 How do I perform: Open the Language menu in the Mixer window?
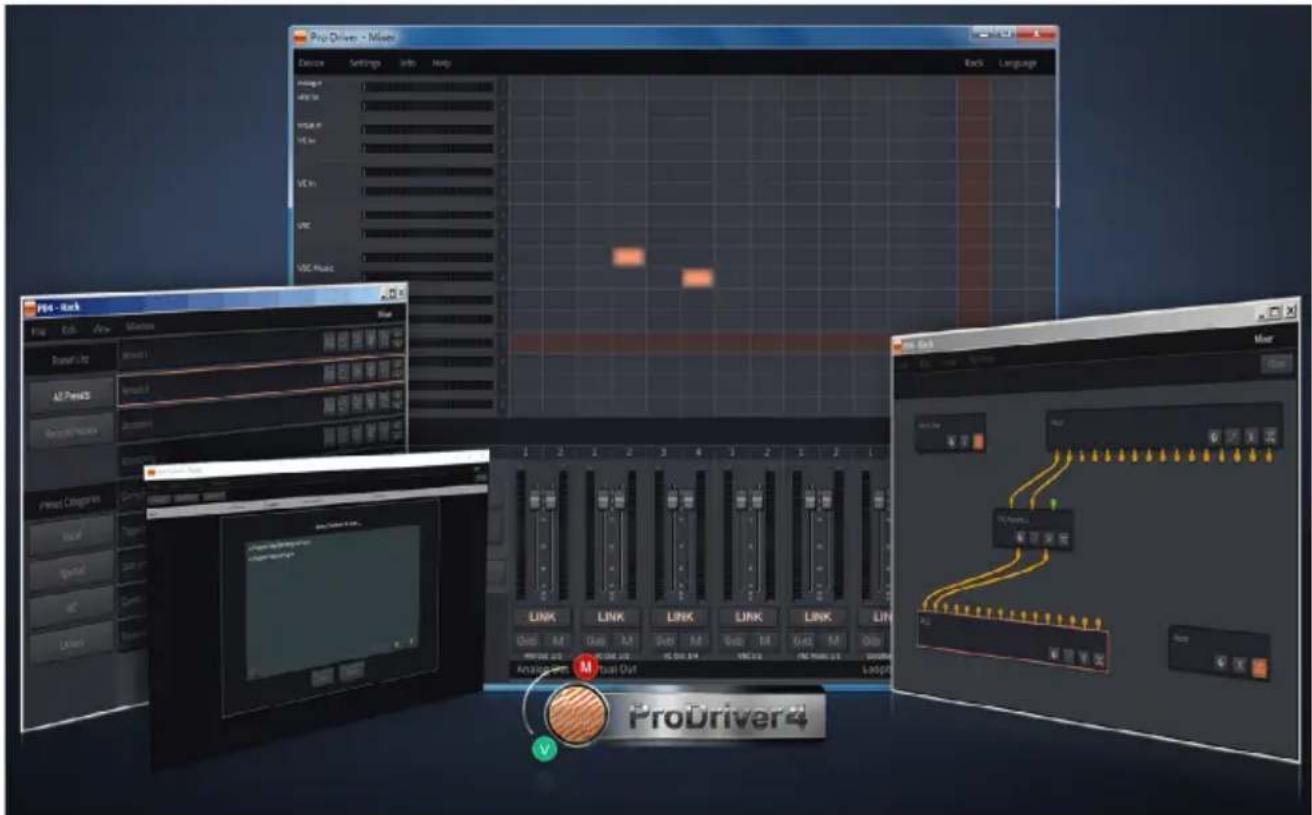pos(1017,63)
